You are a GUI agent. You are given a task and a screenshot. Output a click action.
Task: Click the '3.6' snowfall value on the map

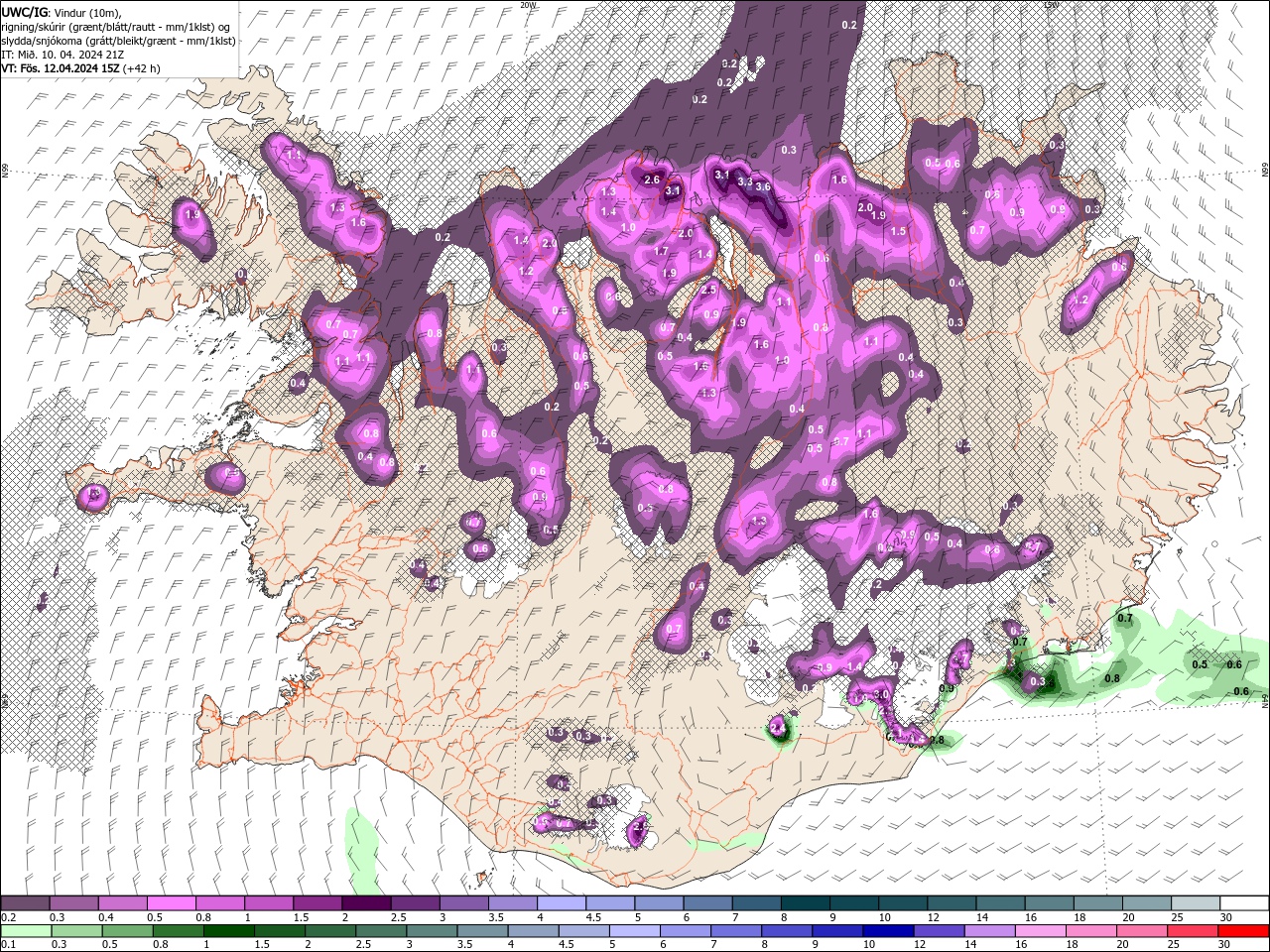(x=763, y=186)
